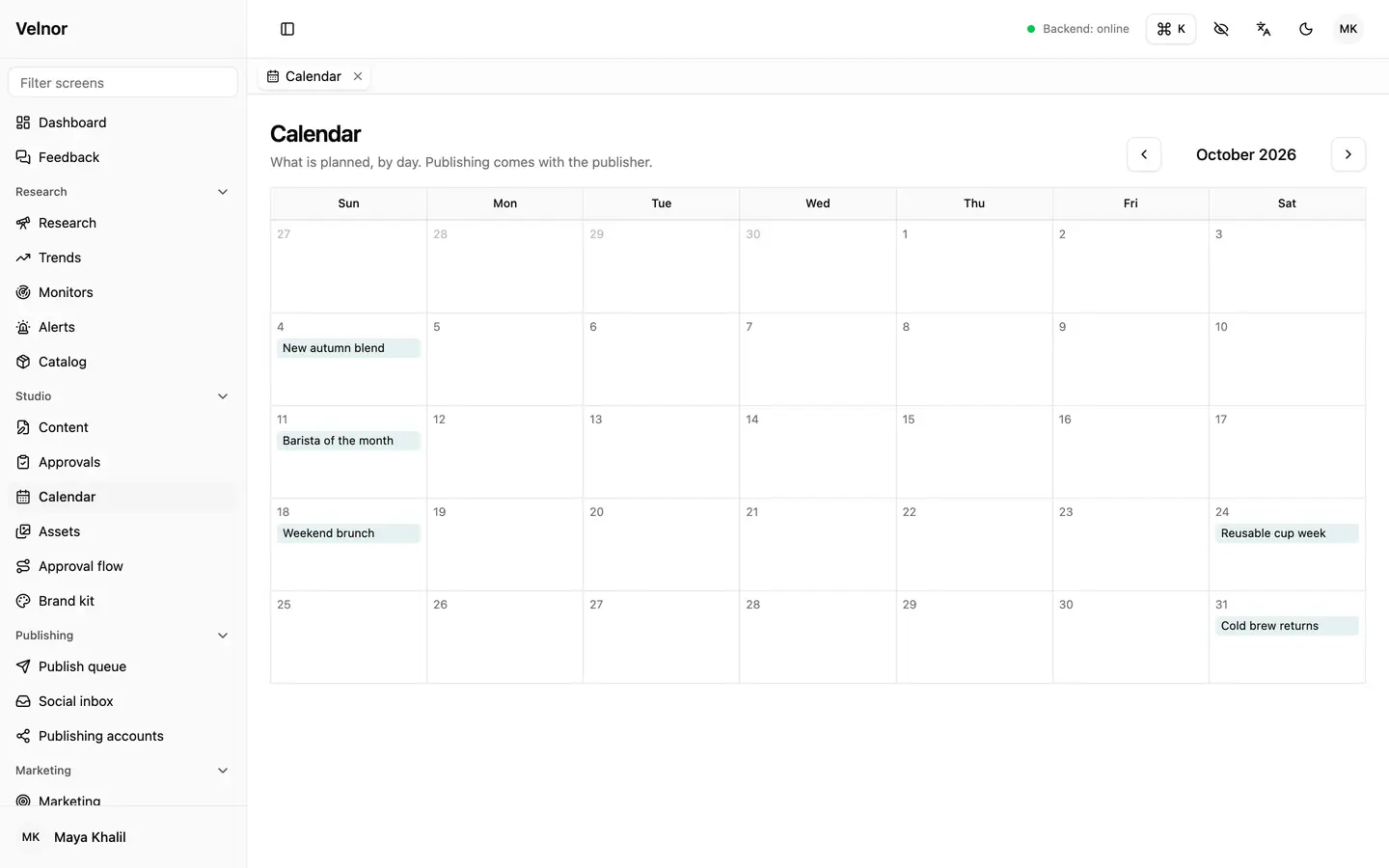Viewport: 1389px width, 868px height.
Task: Open Trends icon in sidebar
Action: 23,258
